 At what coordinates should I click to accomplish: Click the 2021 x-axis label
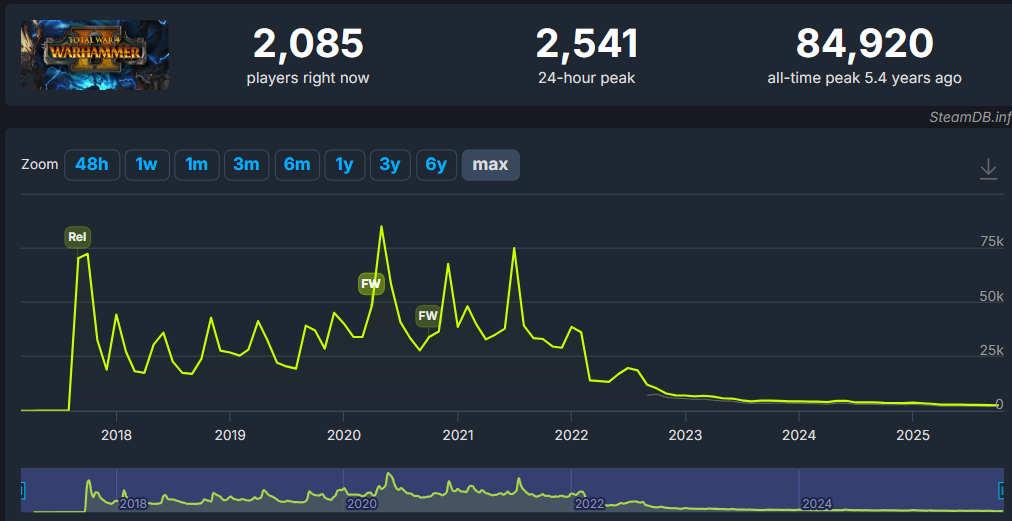458,434
